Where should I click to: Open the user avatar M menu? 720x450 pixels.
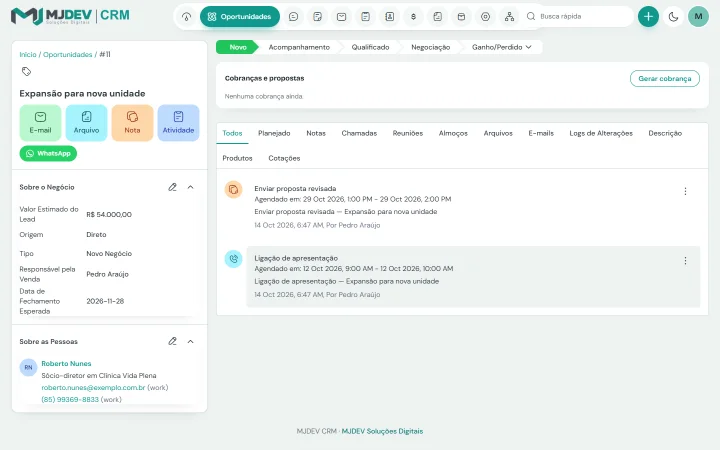pos(698,17)
